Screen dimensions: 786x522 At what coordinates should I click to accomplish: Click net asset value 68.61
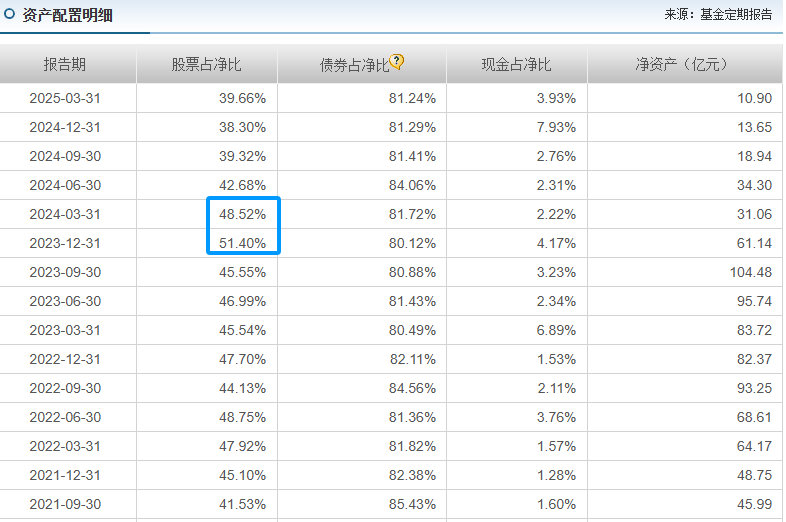(754, 418)
